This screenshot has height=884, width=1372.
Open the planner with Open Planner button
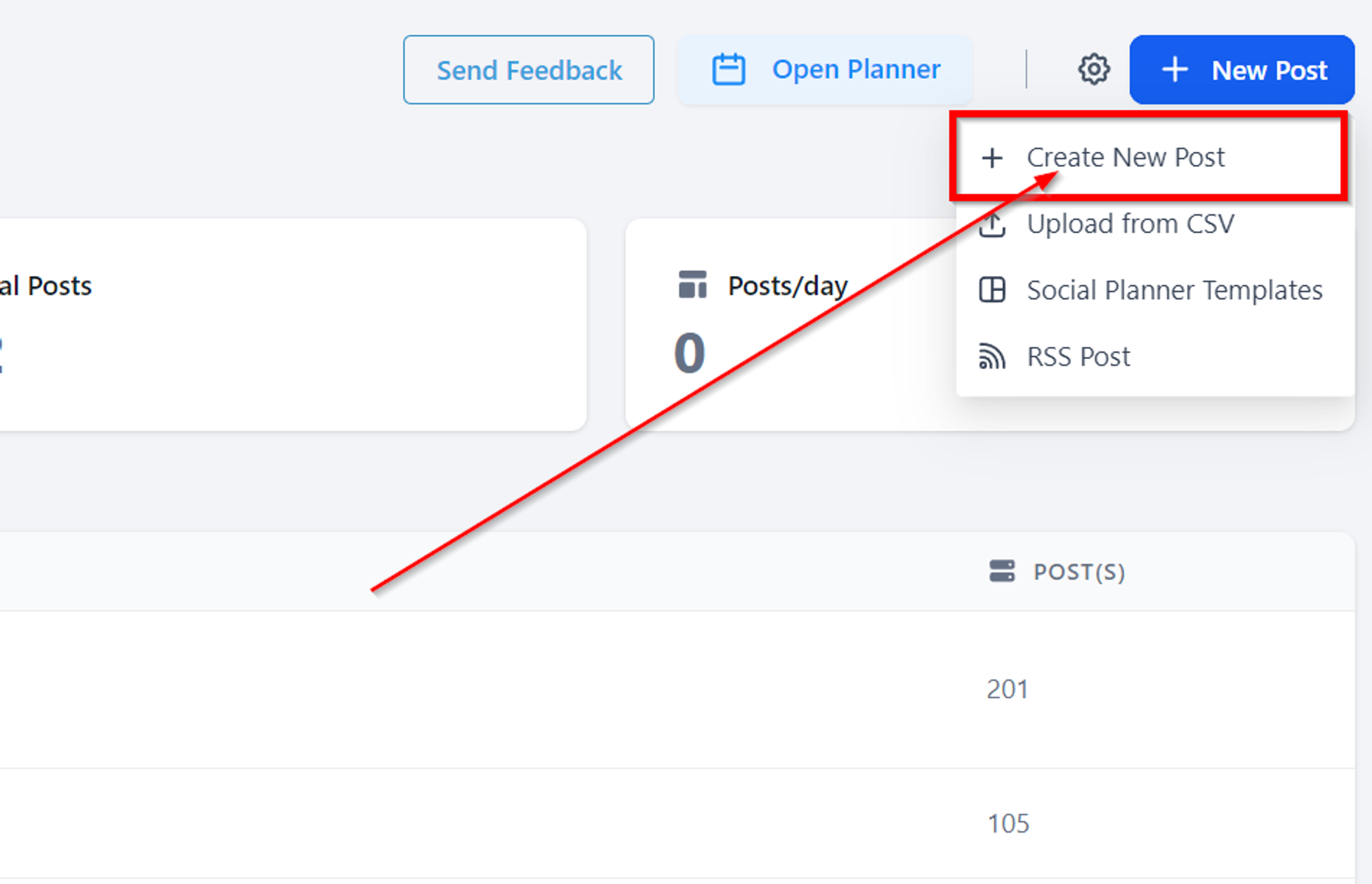click(825, 70)
